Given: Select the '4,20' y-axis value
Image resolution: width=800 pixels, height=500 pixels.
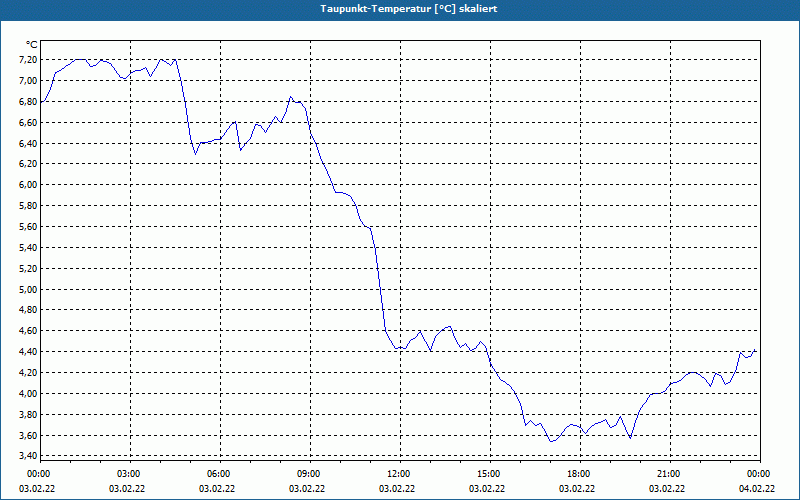Looking at the screenshot, I should click(x=29, y=372).
